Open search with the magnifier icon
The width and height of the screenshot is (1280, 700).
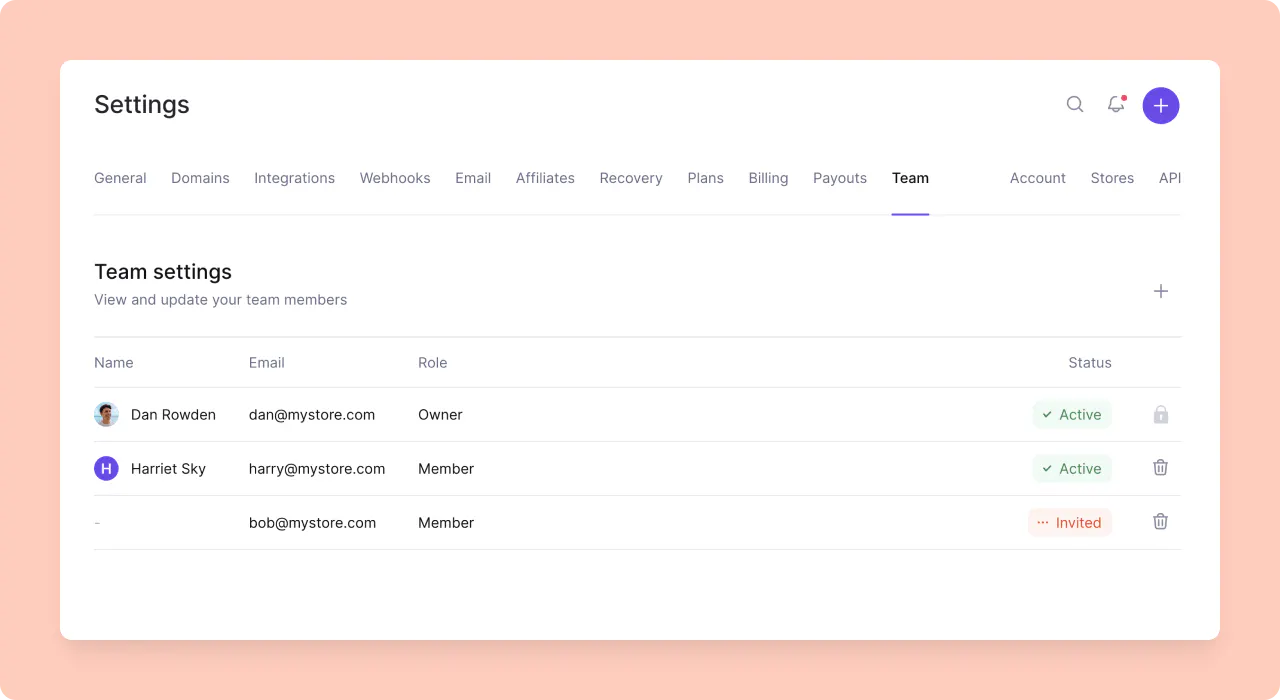pyautogui.click(x=1075, y=104)
